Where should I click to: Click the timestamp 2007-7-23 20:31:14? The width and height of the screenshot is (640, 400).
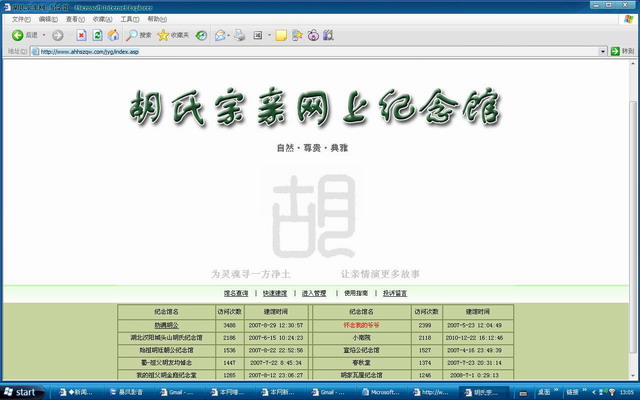(x=474, y=362)
